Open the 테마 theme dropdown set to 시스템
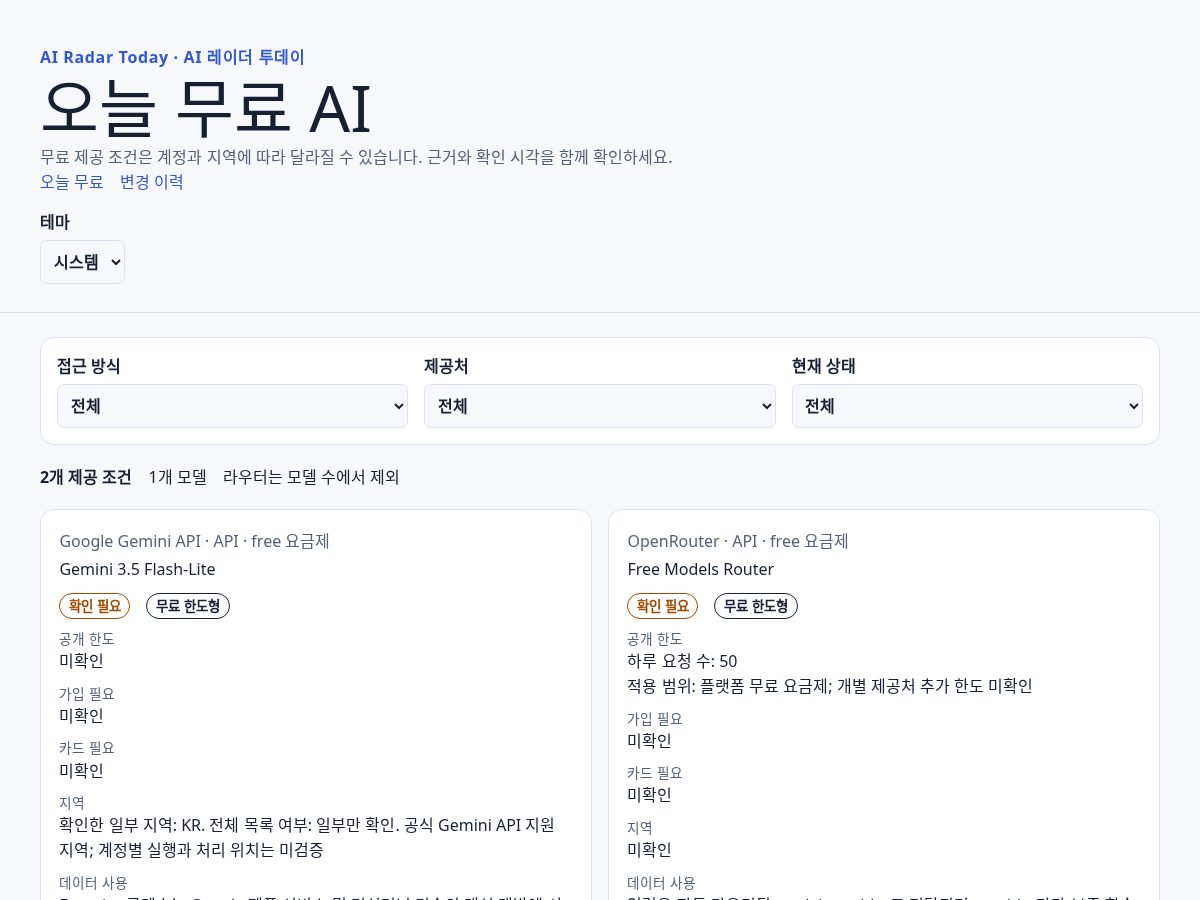 tap(82, 262)
